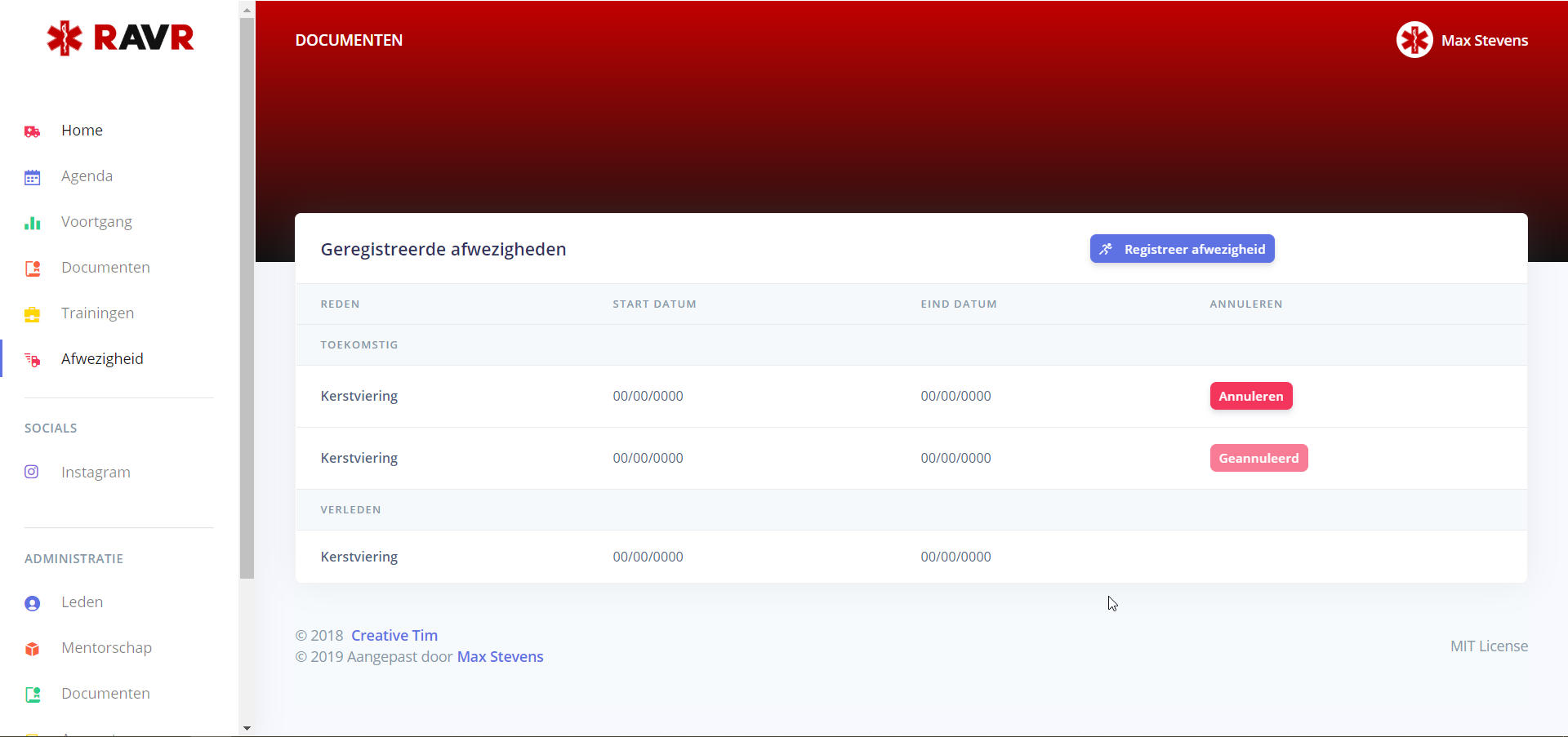Click the Mentorschap box icon
This screenshot has width=1568, height=737.
[33, 649]
